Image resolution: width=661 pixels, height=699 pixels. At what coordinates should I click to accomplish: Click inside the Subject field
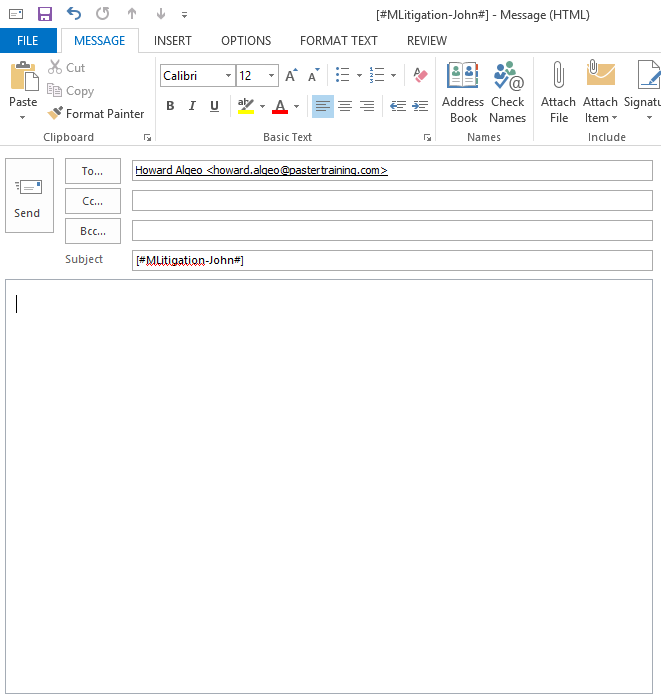pyautogui.click(x=392, y=260)
